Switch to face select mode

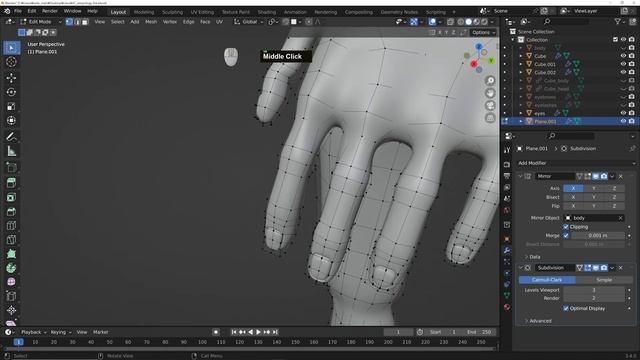pyautogui.click(x=85, y=22)
